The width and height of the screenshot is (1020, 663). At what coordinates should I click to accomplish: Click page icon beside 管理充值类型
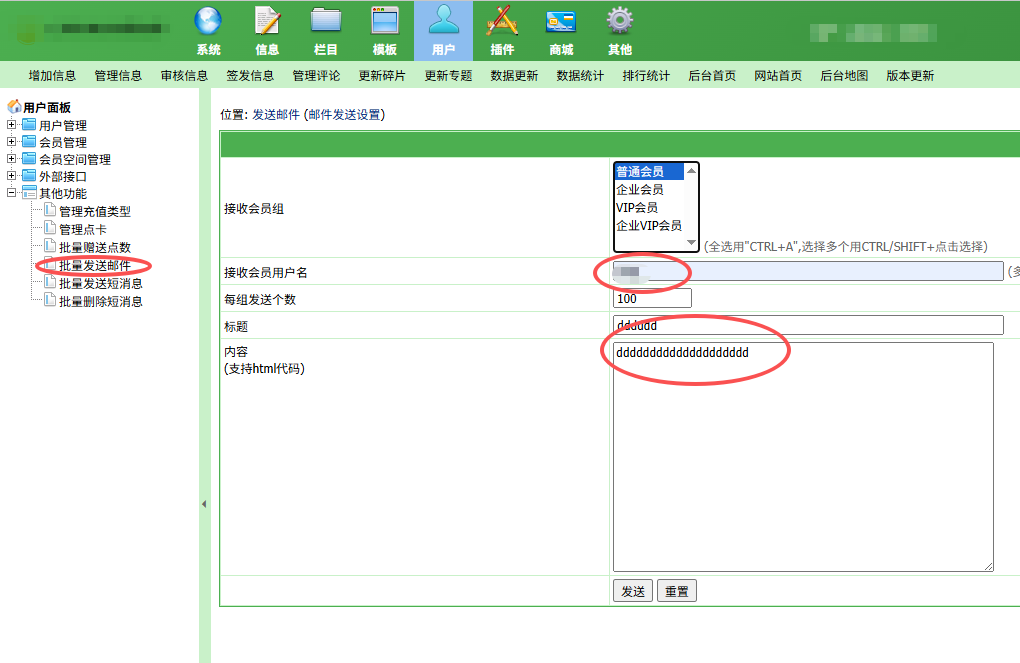(50, 210)
